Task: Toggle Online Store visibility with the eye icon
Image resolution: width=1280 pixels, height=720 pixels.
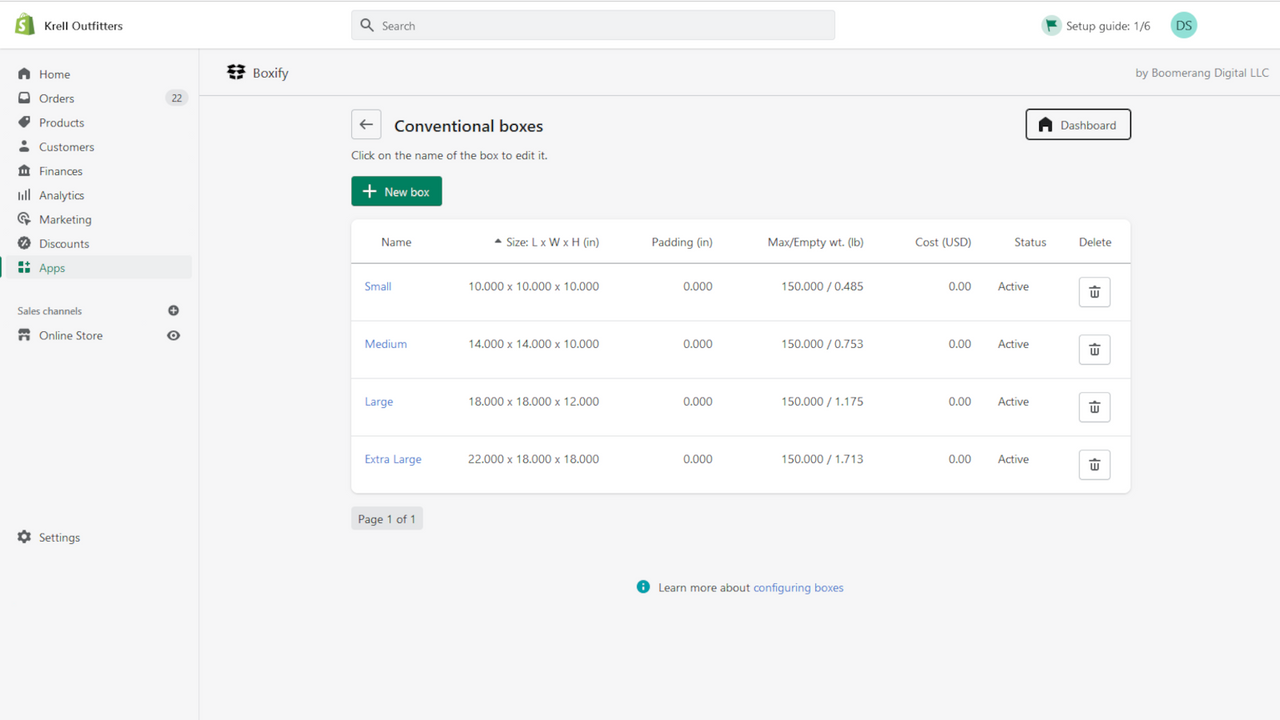Action: (173, 335)
